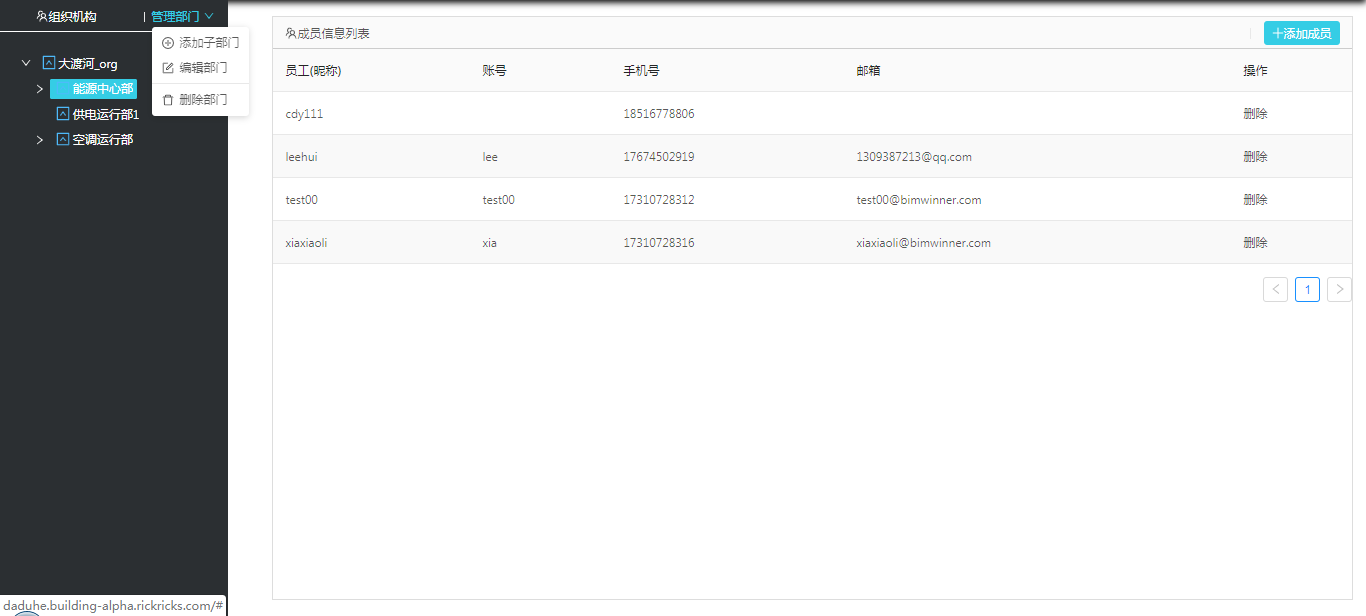
Task: Click phone number 17674502919
Action: (658, 157)
